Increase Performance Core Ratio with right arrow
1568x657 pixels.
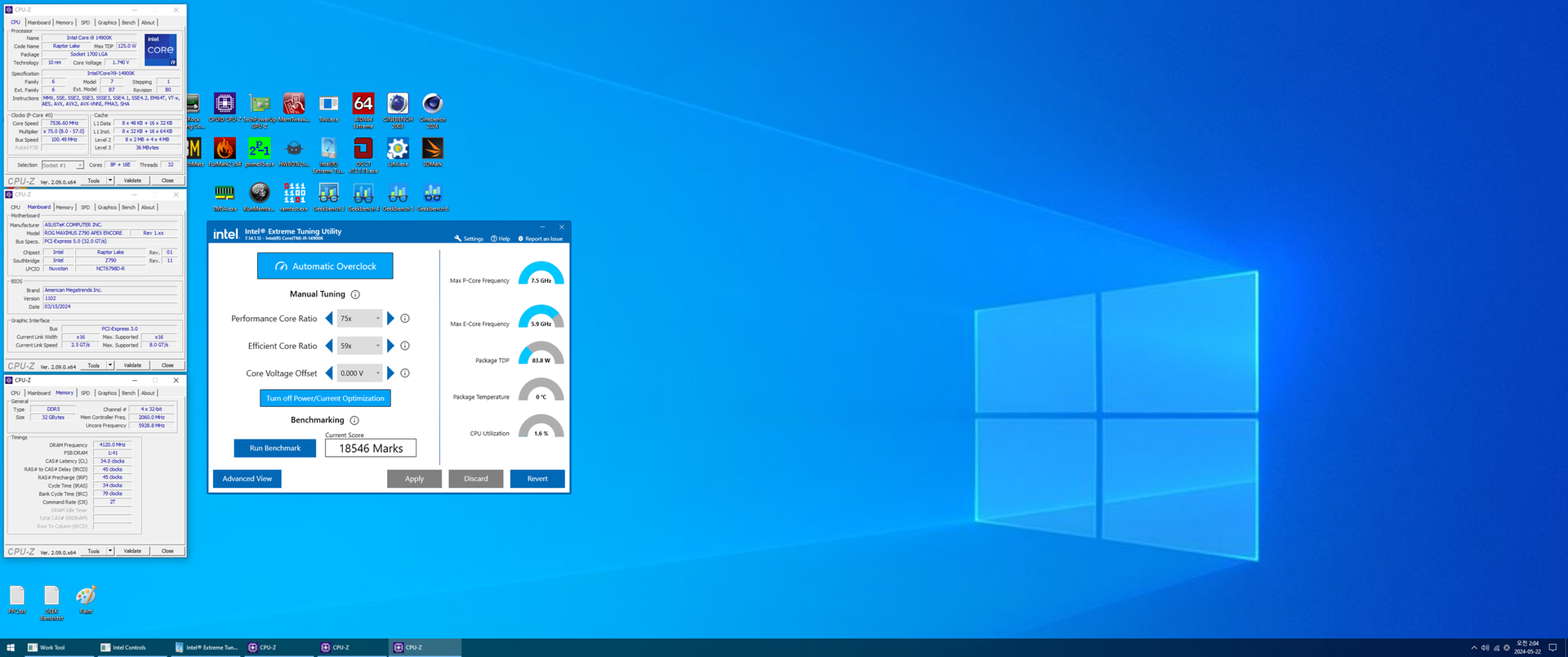click(390, 319)
